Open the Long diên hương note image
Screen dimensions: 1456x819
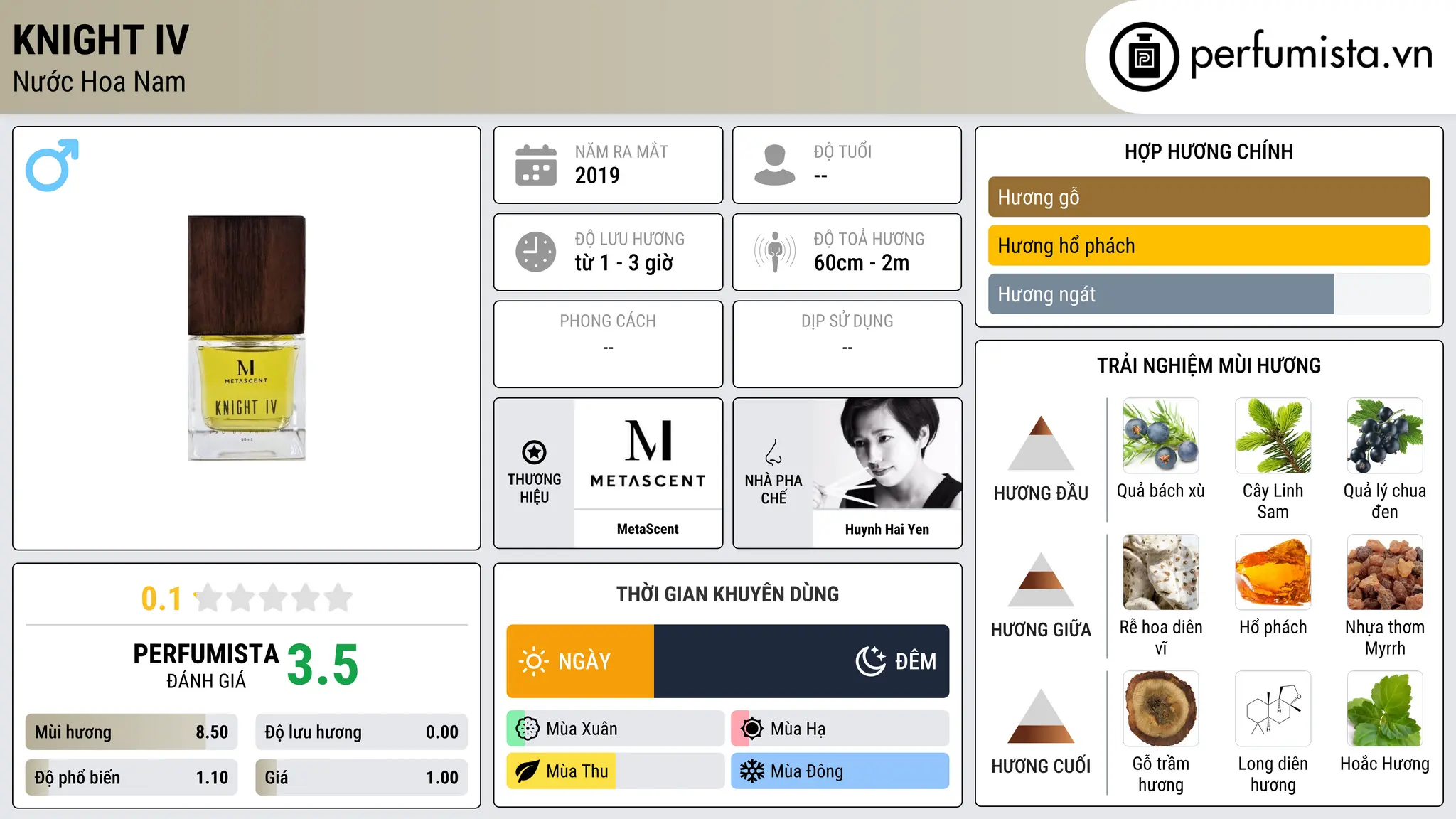(1273, 709)
